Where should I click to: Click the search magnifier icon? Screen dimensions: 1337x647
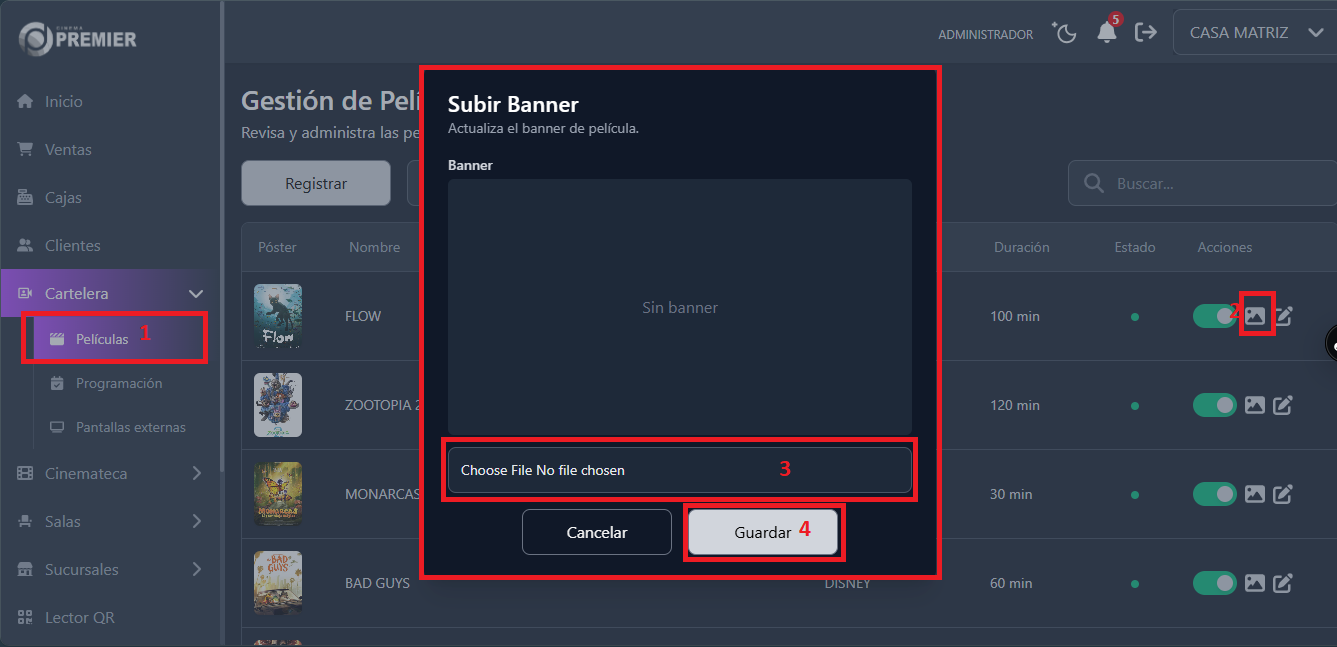tap(1095, 184)
